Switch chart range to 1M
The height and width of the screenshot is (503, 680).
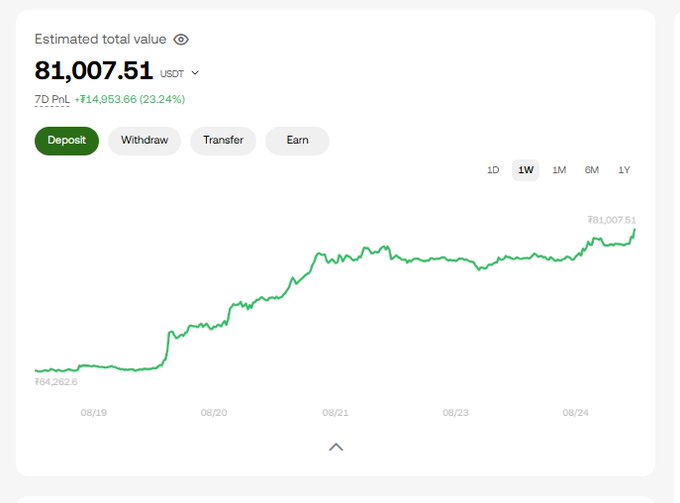click(x=559, y=170)
